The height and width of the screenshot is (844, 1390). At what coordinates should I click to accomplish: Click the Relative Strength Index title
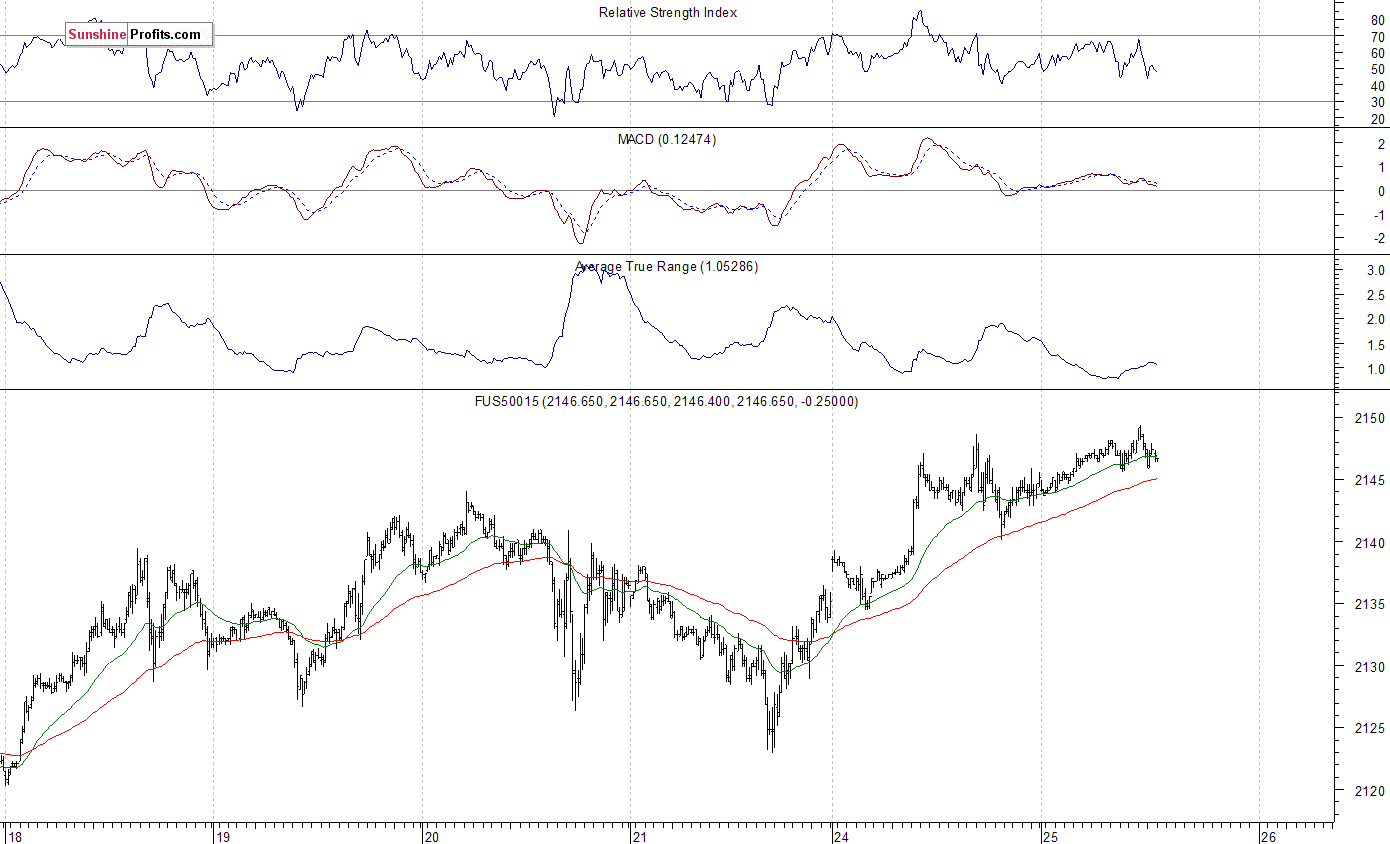click(668, 12)
